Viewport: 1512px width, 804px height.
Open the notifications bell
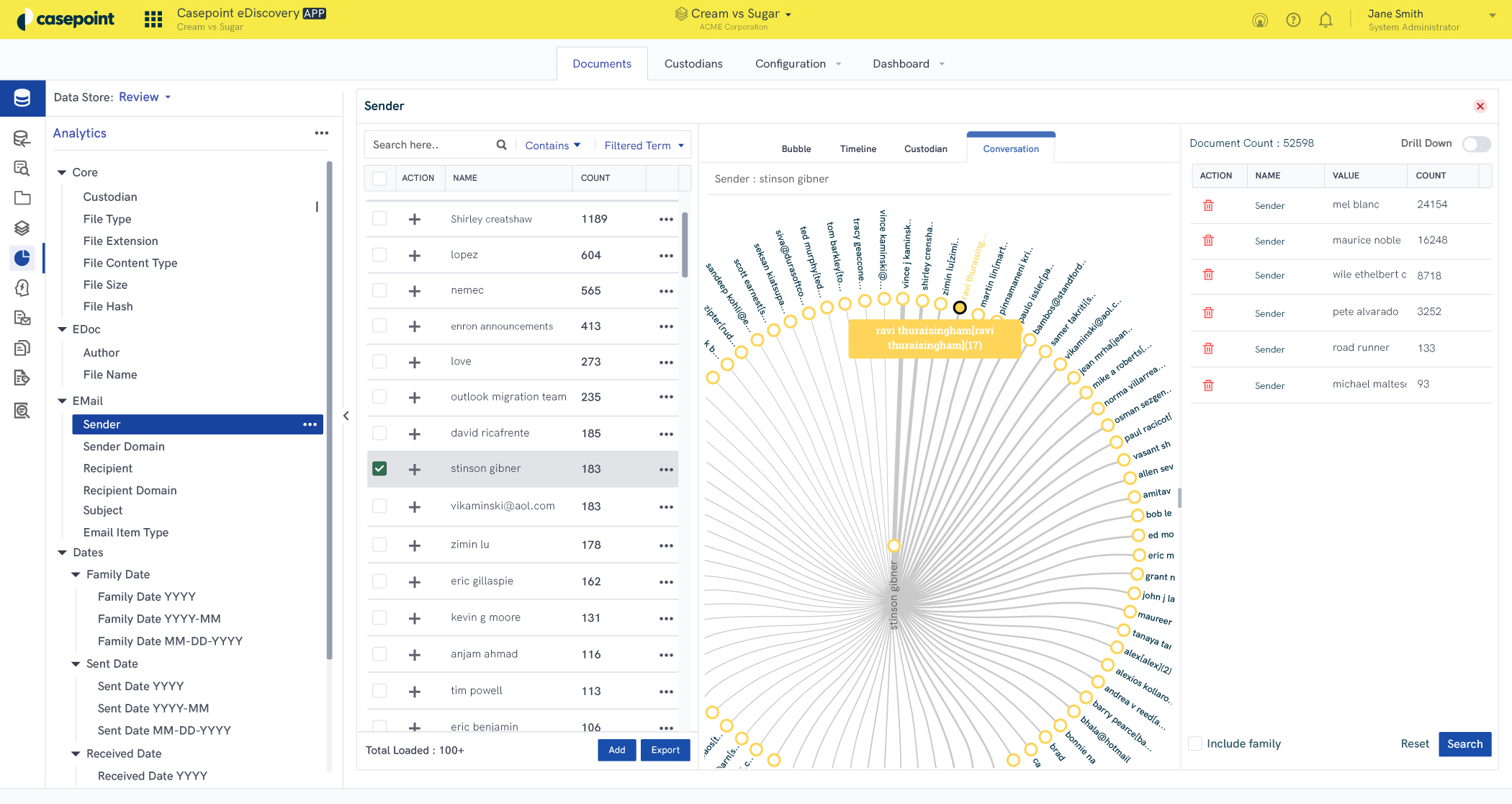[x=1326, y=20]
